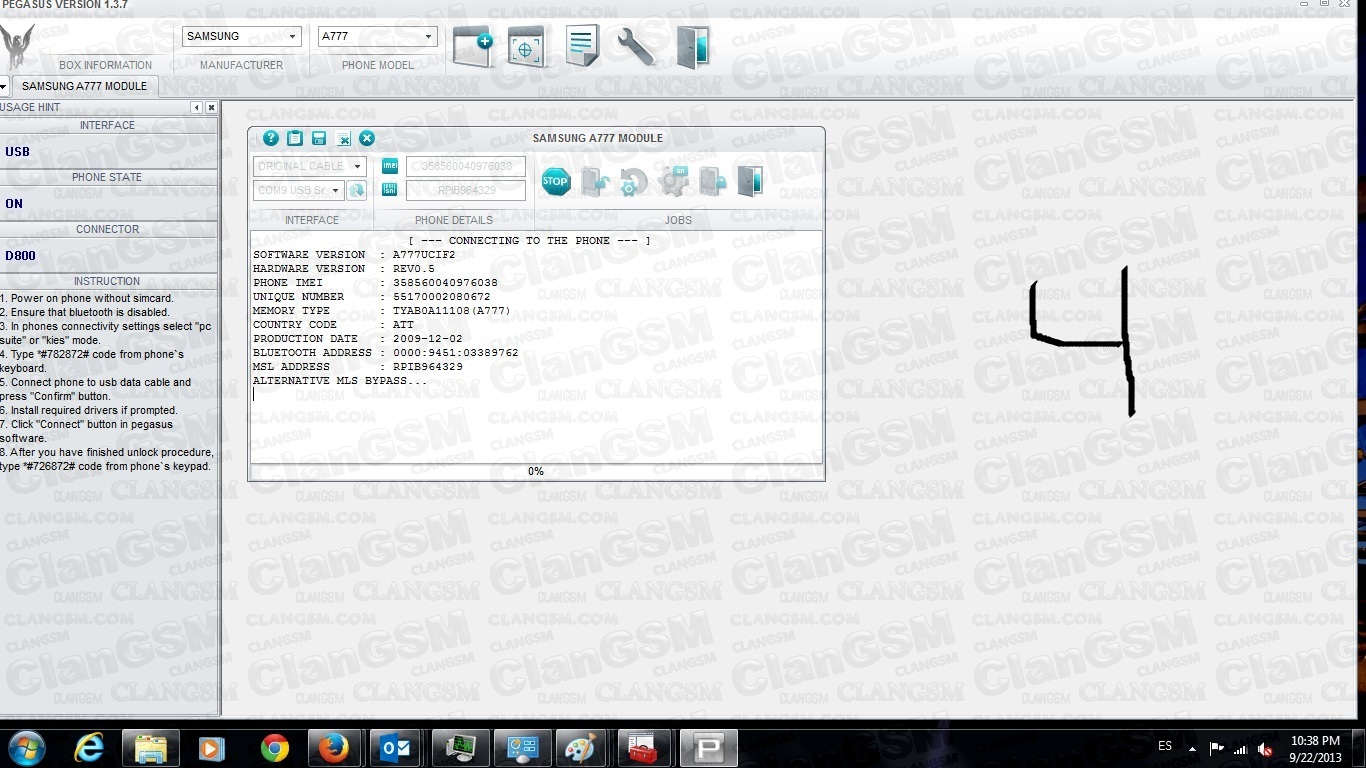Clear the log with the delete-sheet icon
The height and width of the screenshot is (768, 1366).
click(x=343, y=139)
